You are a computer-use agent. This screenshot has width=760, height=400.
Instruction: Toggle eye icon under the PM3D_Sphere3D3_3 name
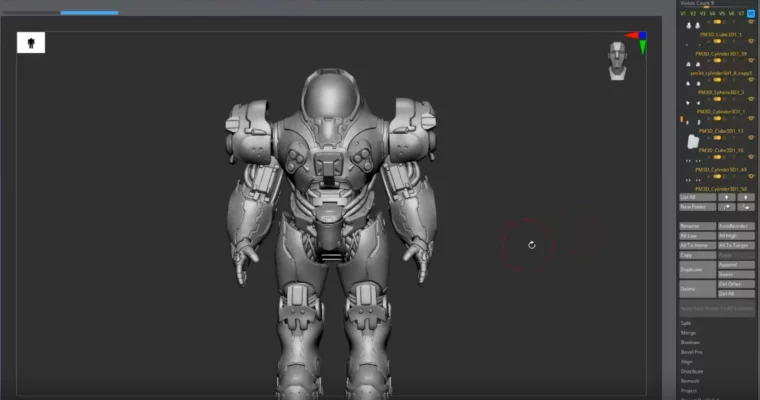[752, 99]
